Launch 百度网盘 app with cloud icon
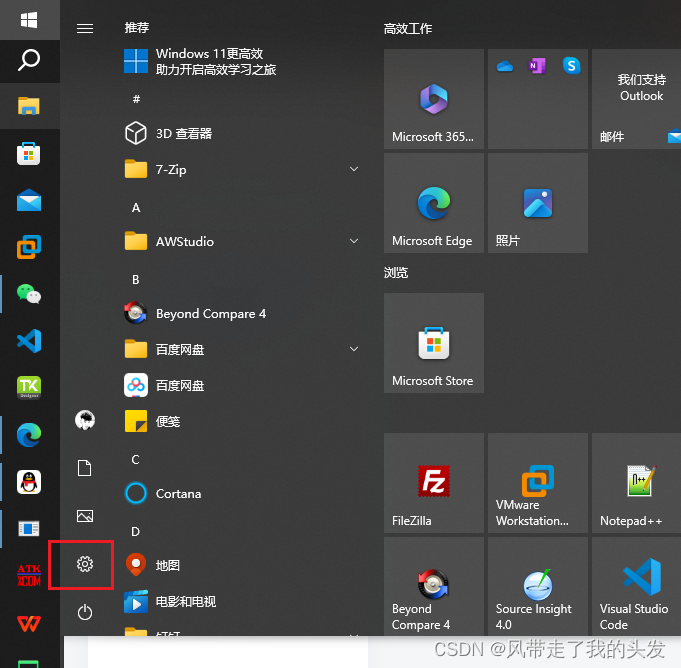 coord(242,385)
